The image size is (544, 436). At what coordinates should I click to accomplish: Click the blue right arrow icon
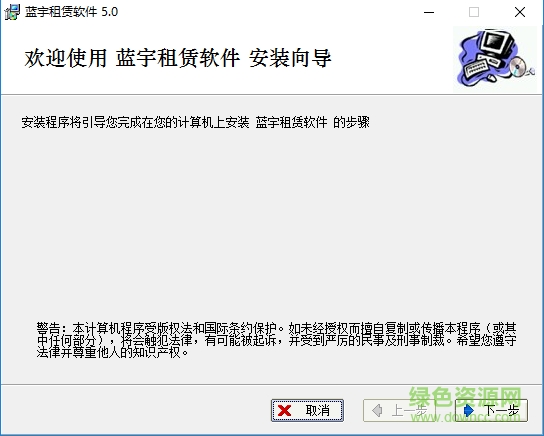[469, 411]
